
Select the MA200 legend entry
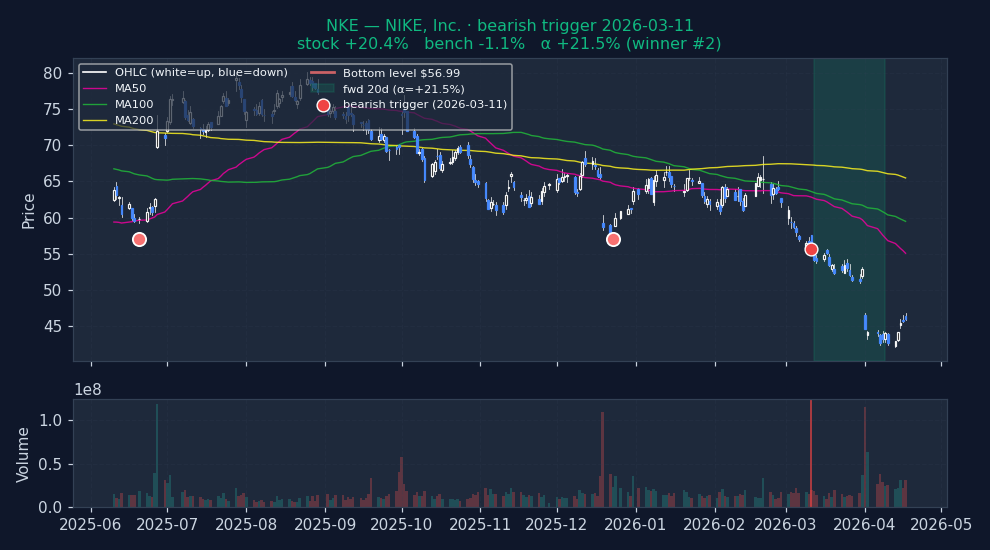pyautogui.click(x=118, y=120)
